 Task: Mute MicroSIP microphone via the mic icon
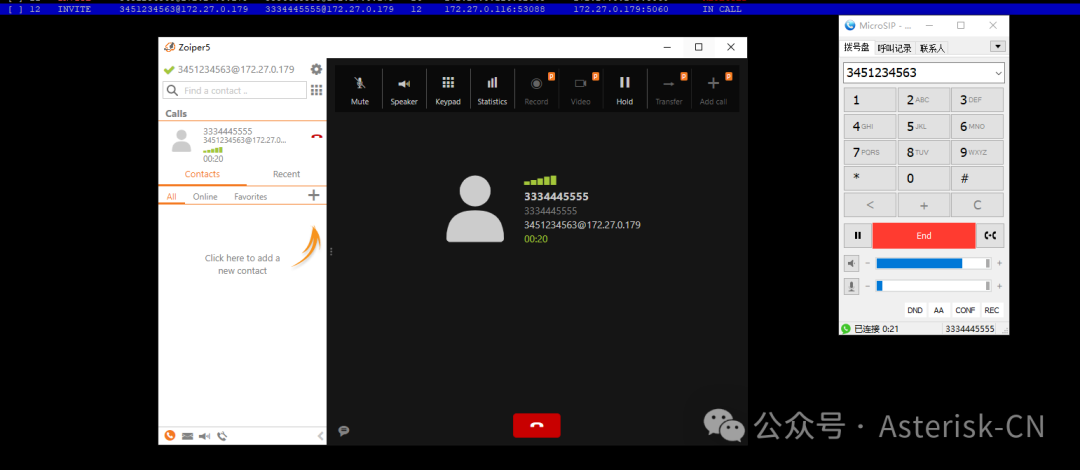(x=853, y=286)
